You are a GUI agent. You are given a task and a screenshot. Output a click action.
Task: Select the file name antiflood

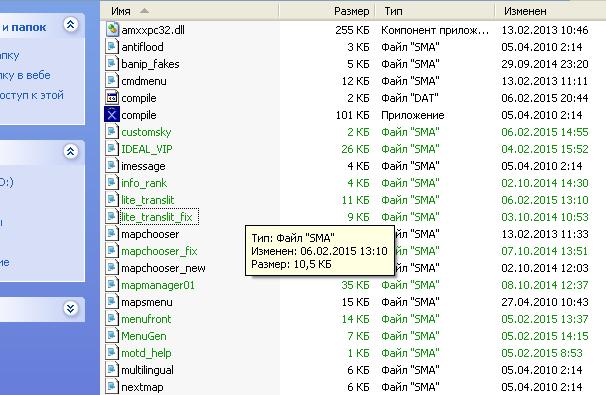point(142,47)
